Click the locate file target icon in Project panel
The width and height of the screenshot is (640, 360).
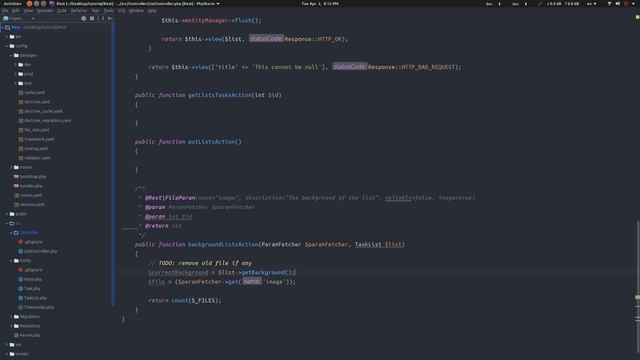click(x=84, y=18)
